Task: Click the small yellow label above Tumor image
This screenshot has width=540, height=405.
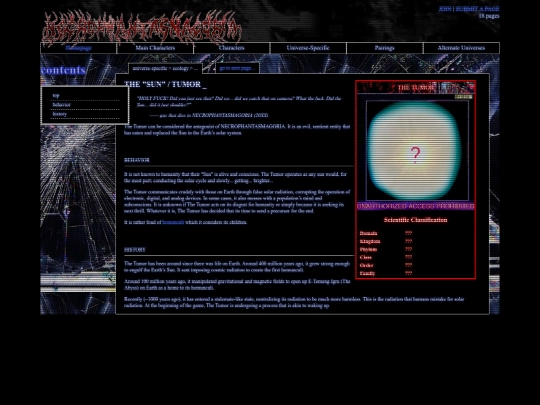Action: 464,97
